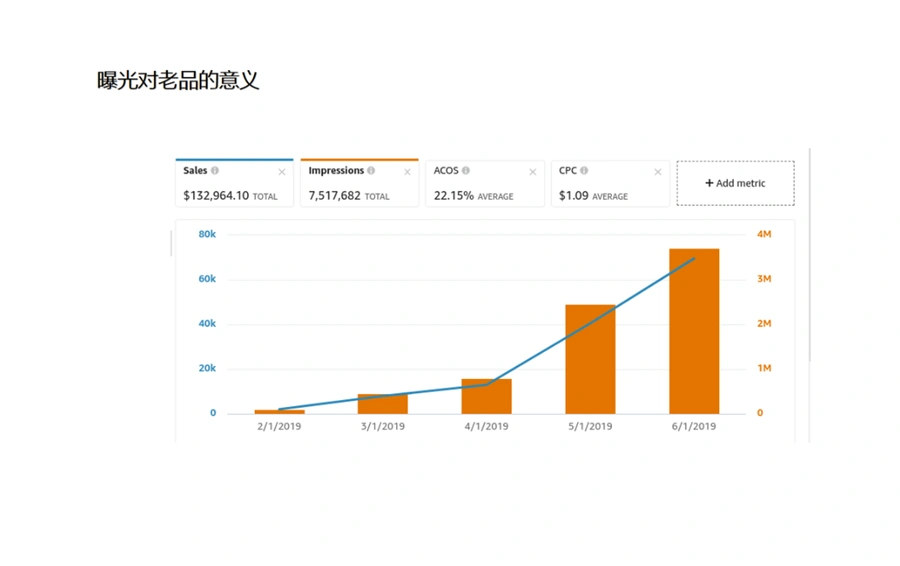Viewport: 900px width, 566px height.
Task: Click the 20k left axis label
Action: [x=207, y=369]
